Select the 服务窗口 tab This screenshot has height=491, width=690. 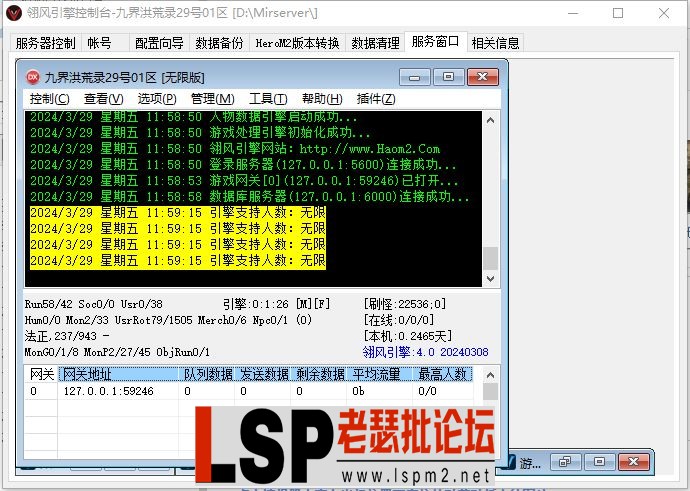(435, 41)
